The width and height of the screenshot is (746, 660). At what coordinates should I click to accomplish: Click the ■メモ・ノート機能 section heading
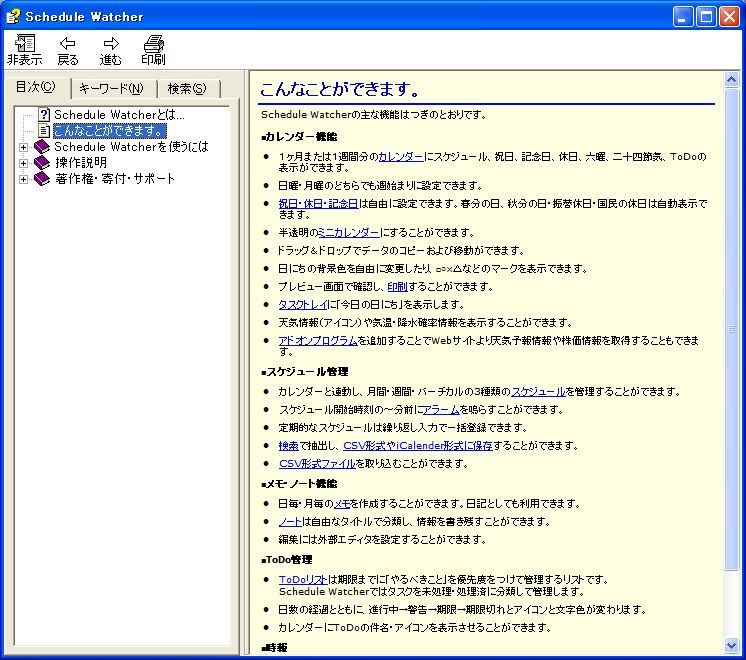(299, 484)
